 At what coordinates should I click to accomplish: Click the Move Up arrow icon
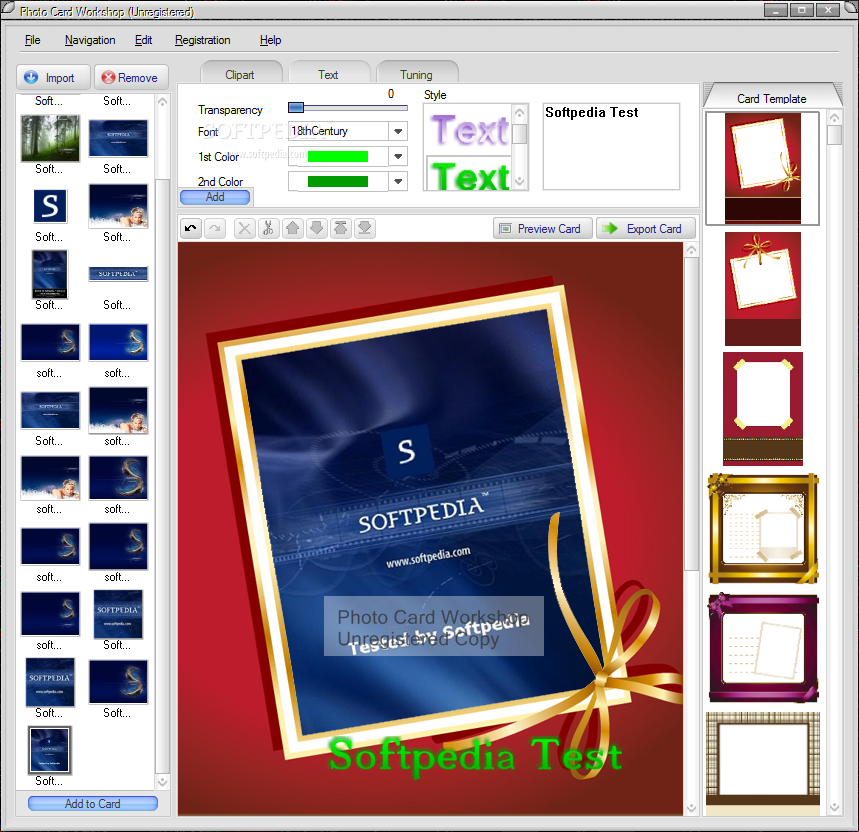(x=293, y=228)
